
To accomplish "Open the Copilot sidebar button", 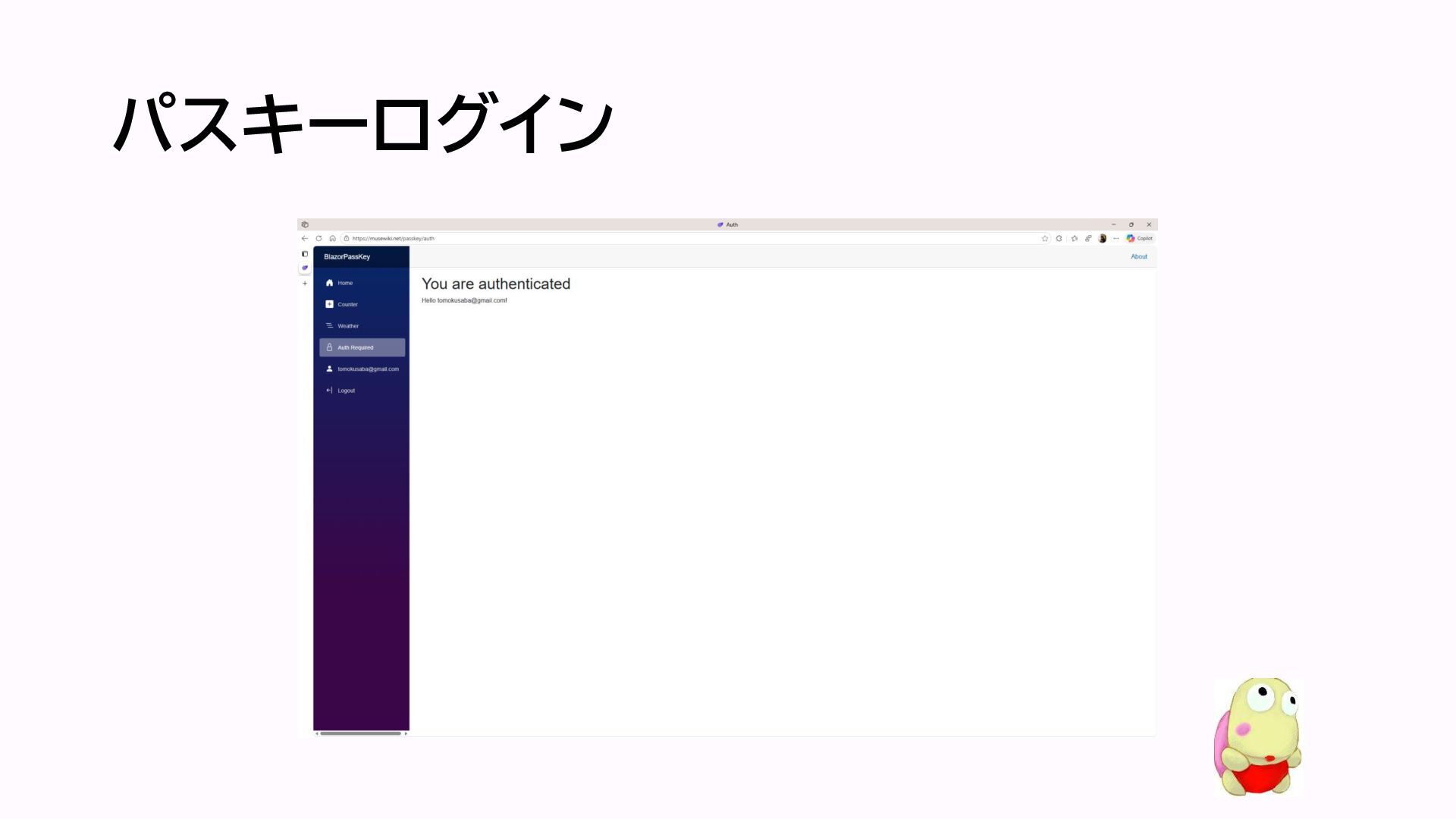I will pos(1140,238).
